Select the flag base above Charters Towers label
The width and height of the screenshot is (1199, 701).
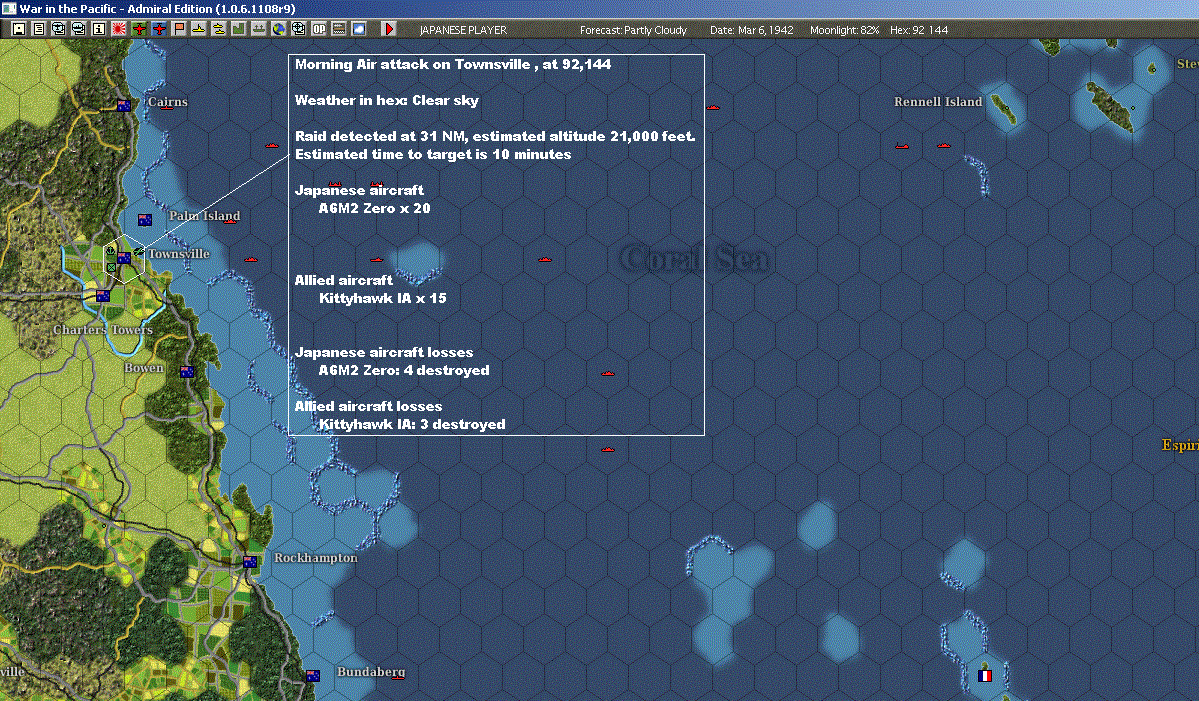(x=102, y=296)
